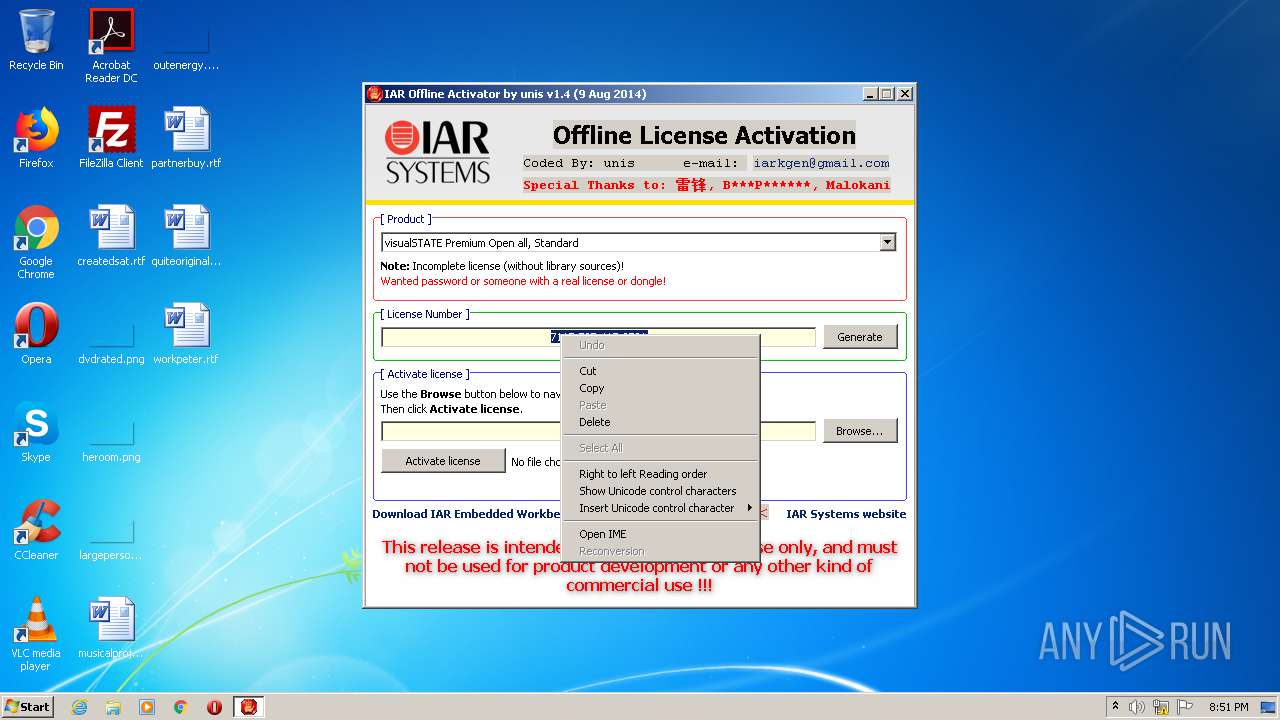Screen dimensions: 1280x720
Task: Choose Delete from context menu
Action: [x=660, y=422]
